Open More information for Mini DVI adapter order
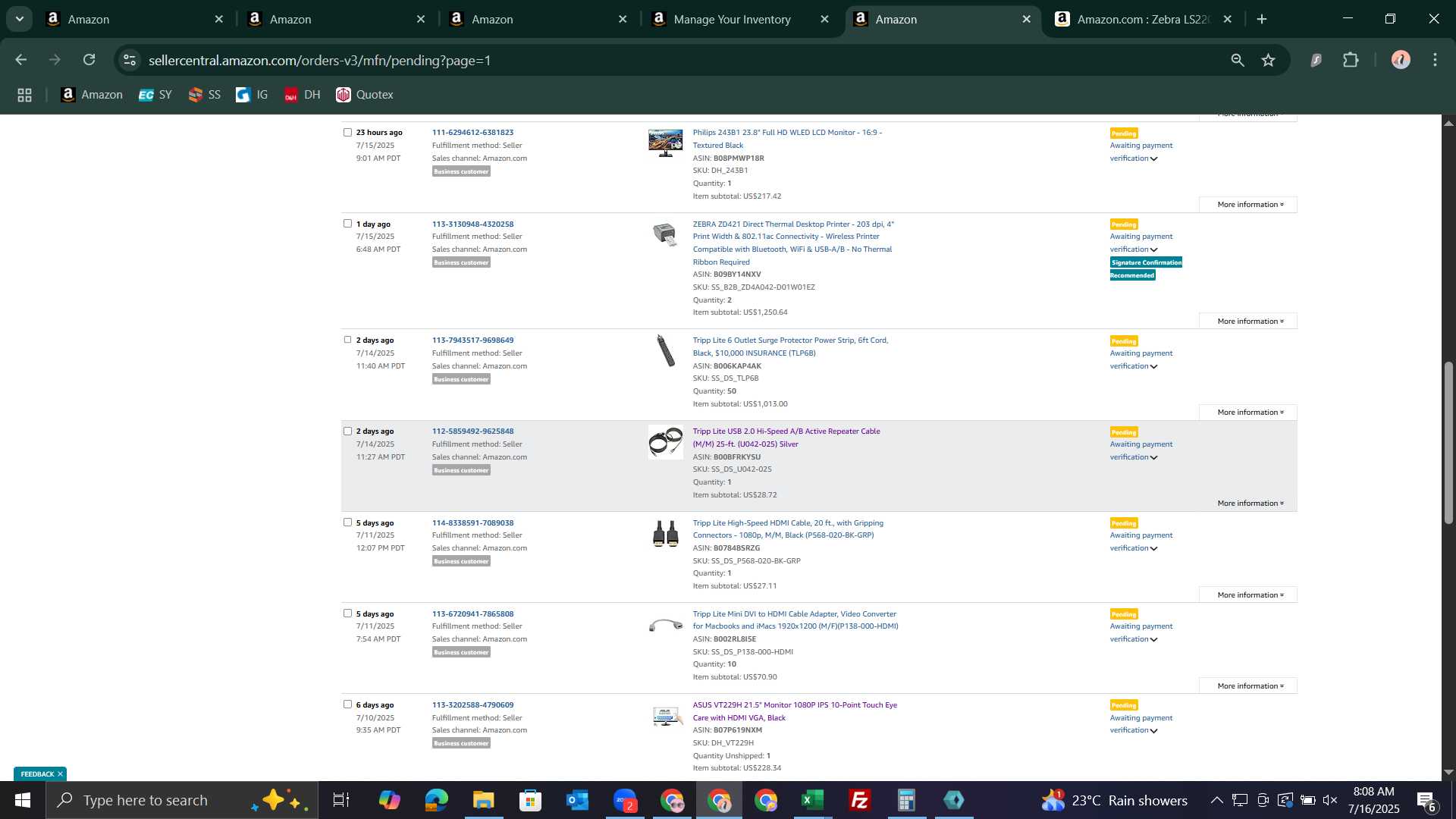Viewport: 1456px width, 819px height. tap(1248, 686)
